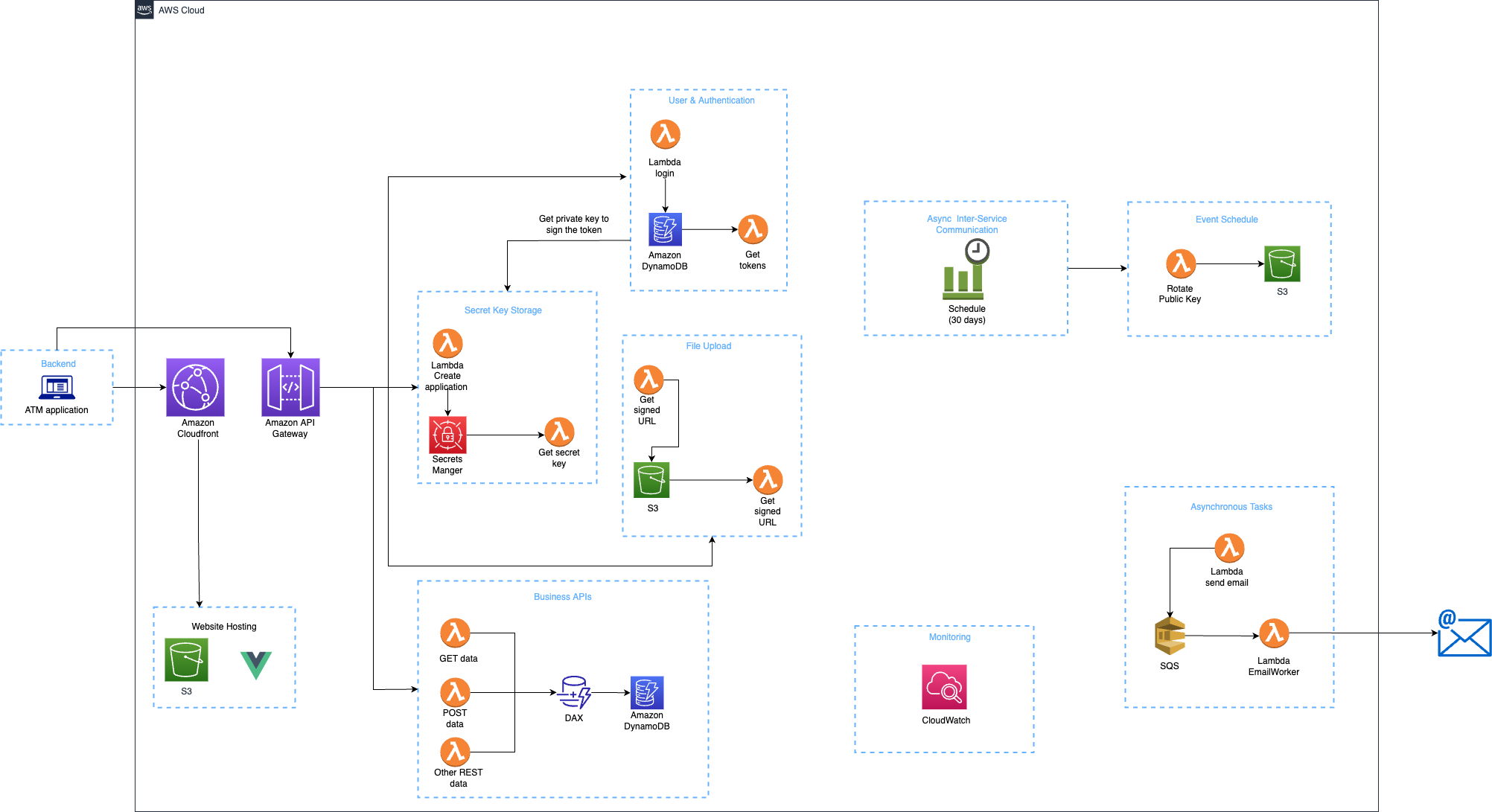Select the AWS Cloud logo badge
Screen dimensions: 1492x812
click(144, 10)
